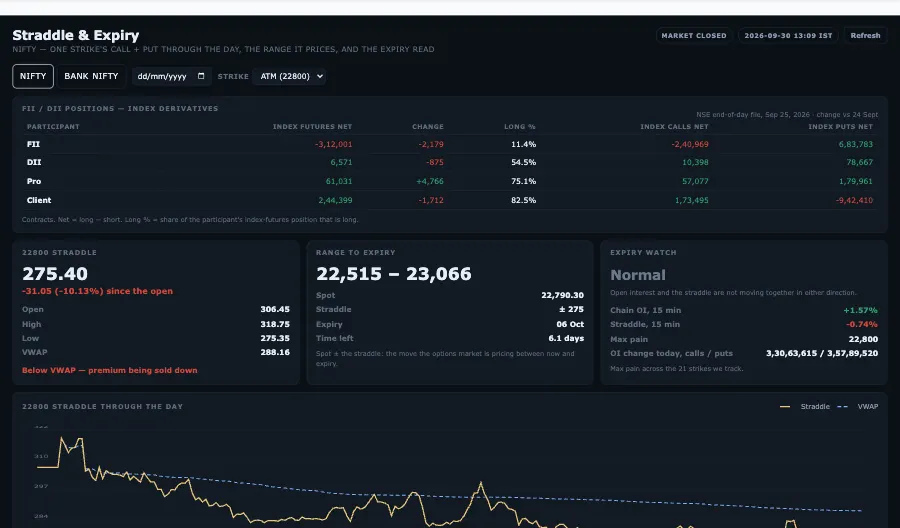Click the Spot value 22,790.30
Image resolution: width=900 pixels, height=528 pixels.
tap(562, 296)
